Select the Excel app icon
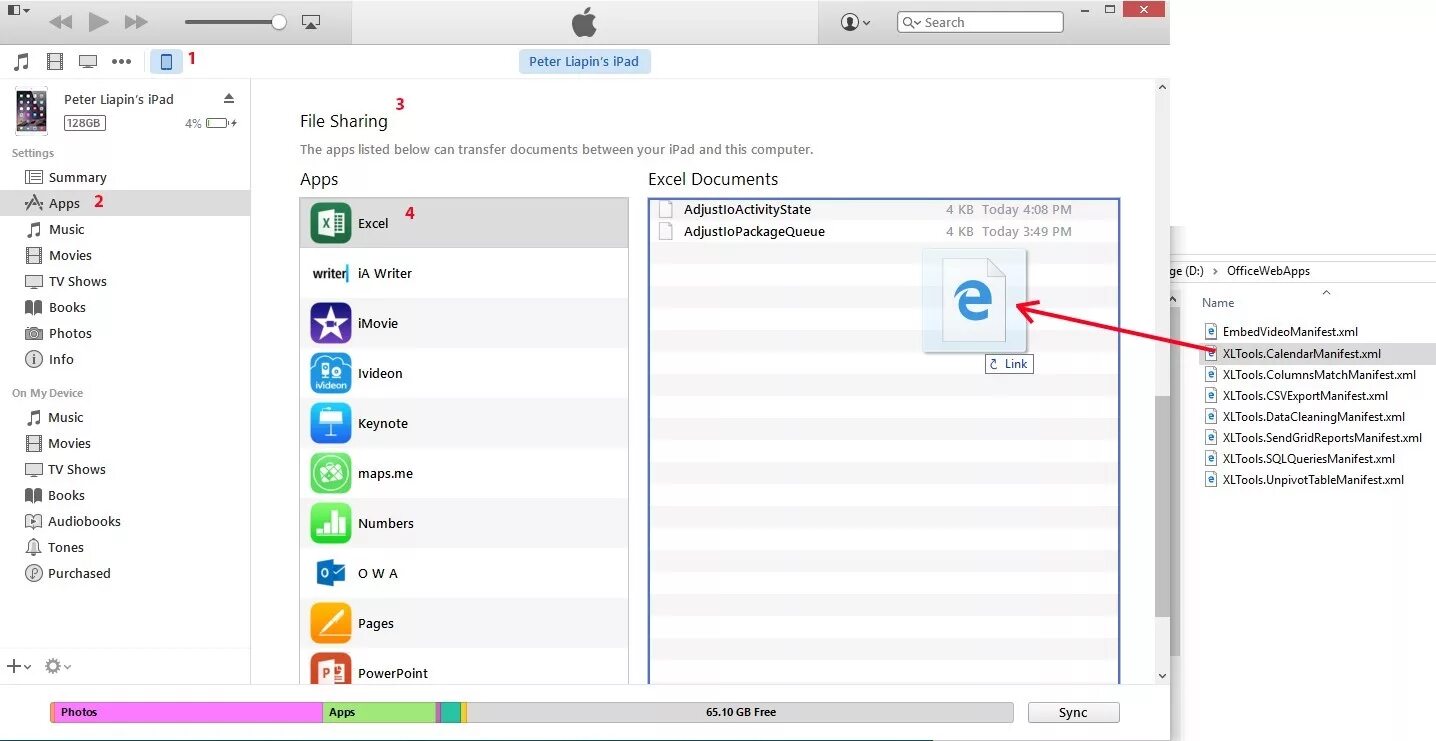This screenshot has height=741, width=1436. pos(330,223)
